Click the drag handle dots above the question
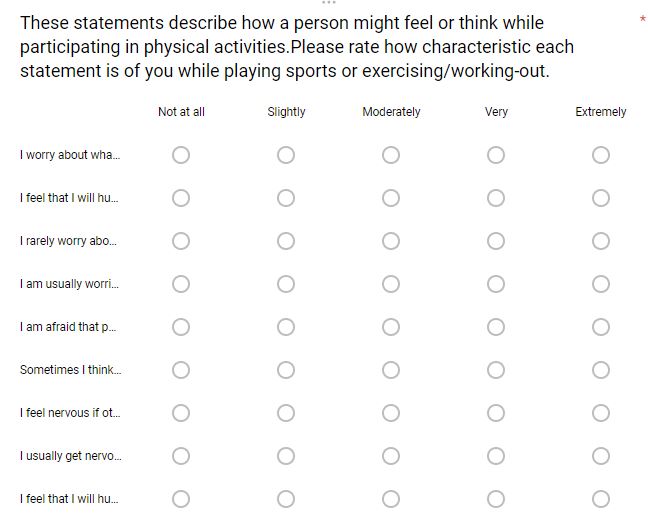 329,3
